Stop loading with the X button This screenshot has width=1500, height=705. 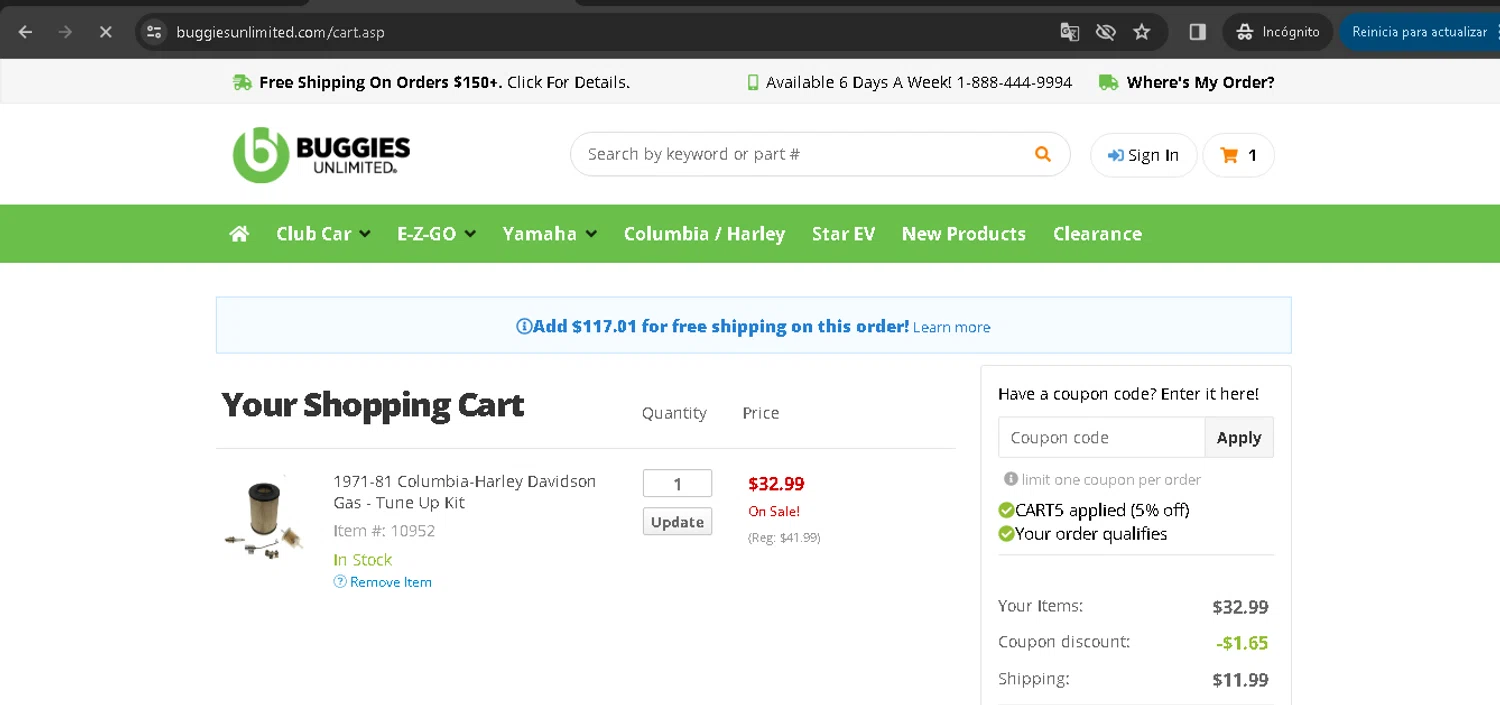[105, 32]
